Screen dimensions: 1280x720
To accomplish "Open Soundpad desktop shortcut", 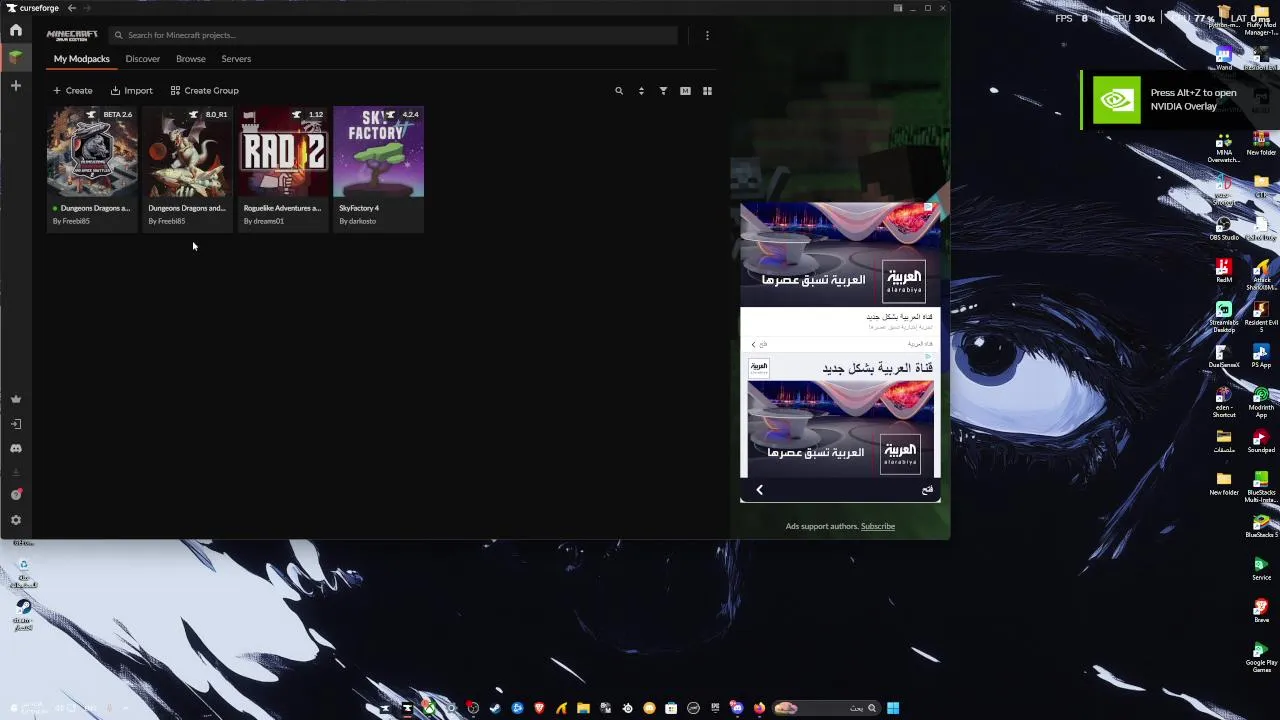I will 1261,441.
